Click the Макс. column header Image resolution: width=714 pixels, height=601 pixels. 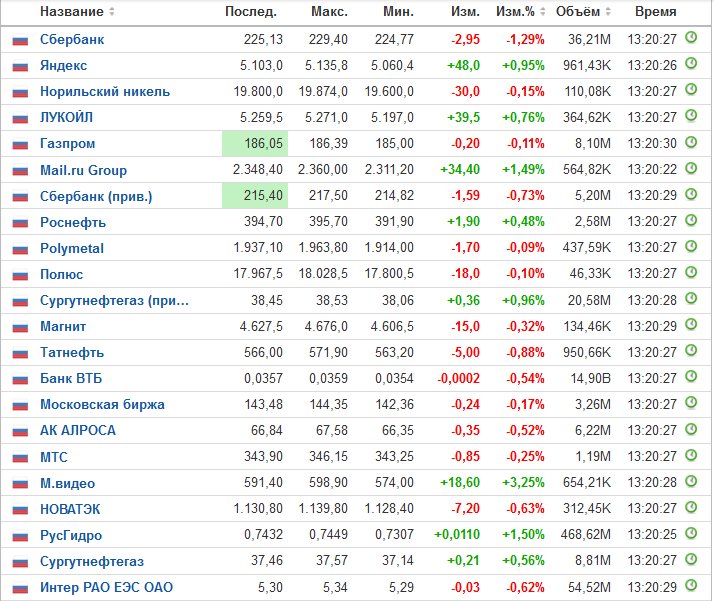329,11
